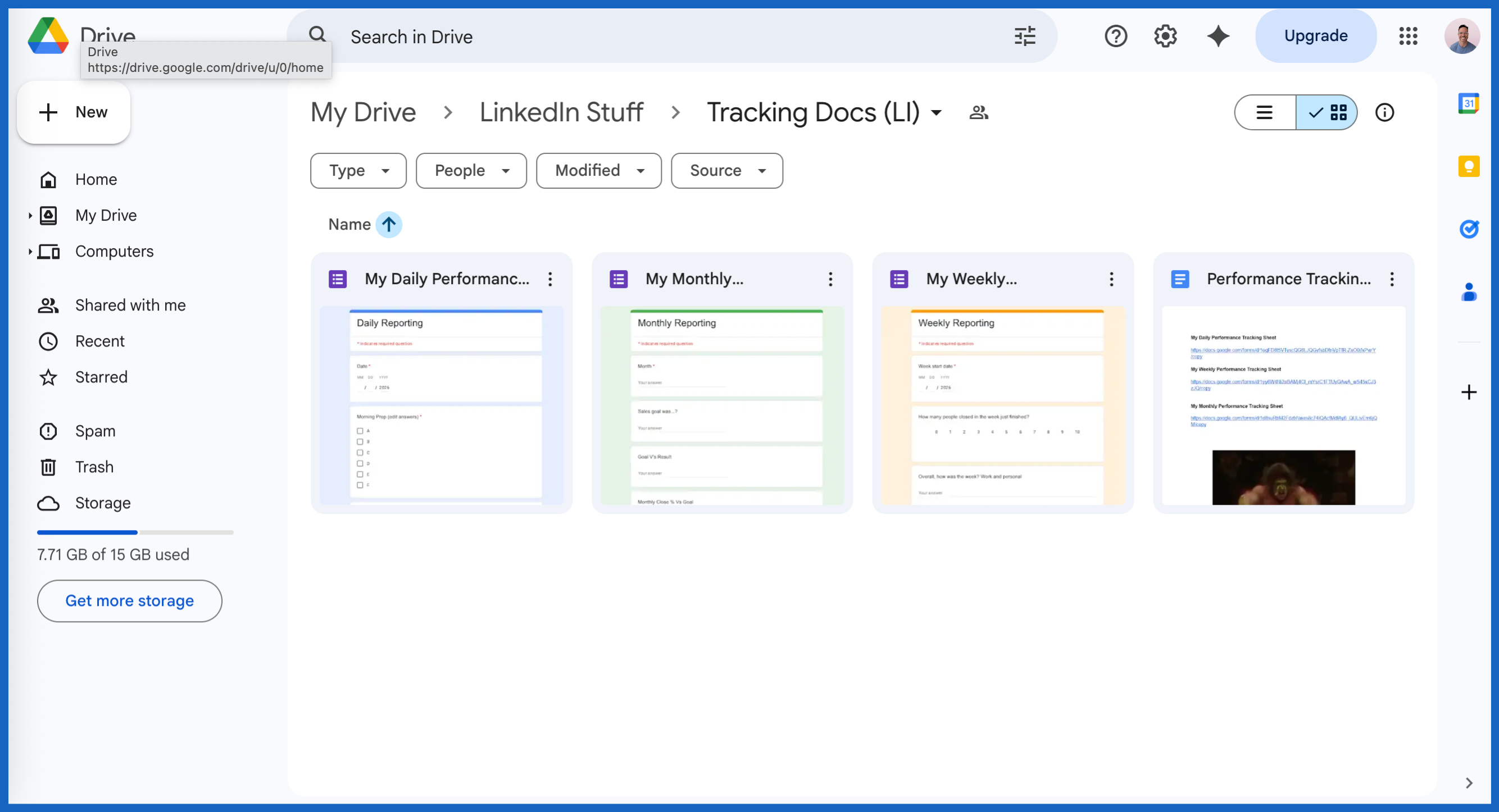
Task: Go to Shared with me
Action: [130, 305]
